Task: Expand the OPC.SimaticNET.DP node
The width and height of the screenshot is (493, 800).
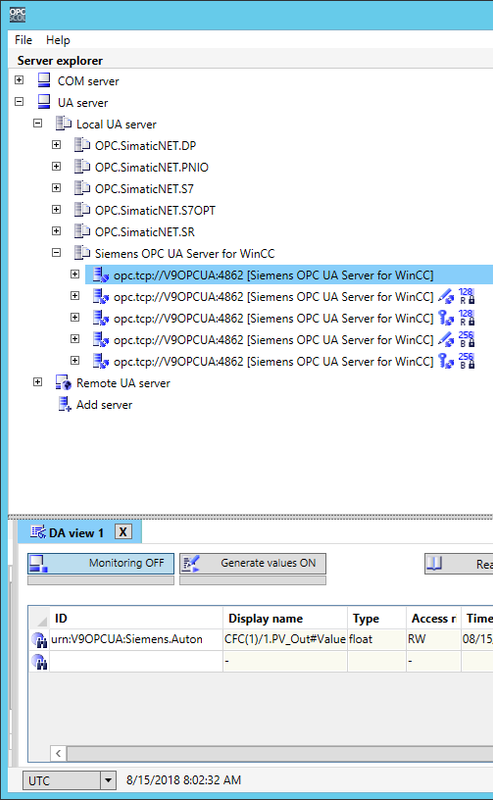Action: (x=57, y=145)
